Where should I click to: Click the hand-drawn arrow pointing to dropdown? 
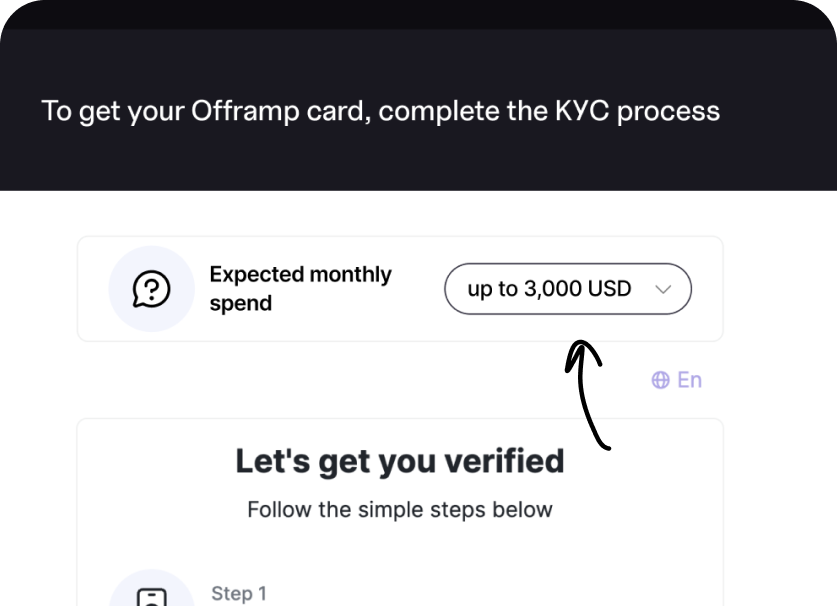click(x=587, y=395)
